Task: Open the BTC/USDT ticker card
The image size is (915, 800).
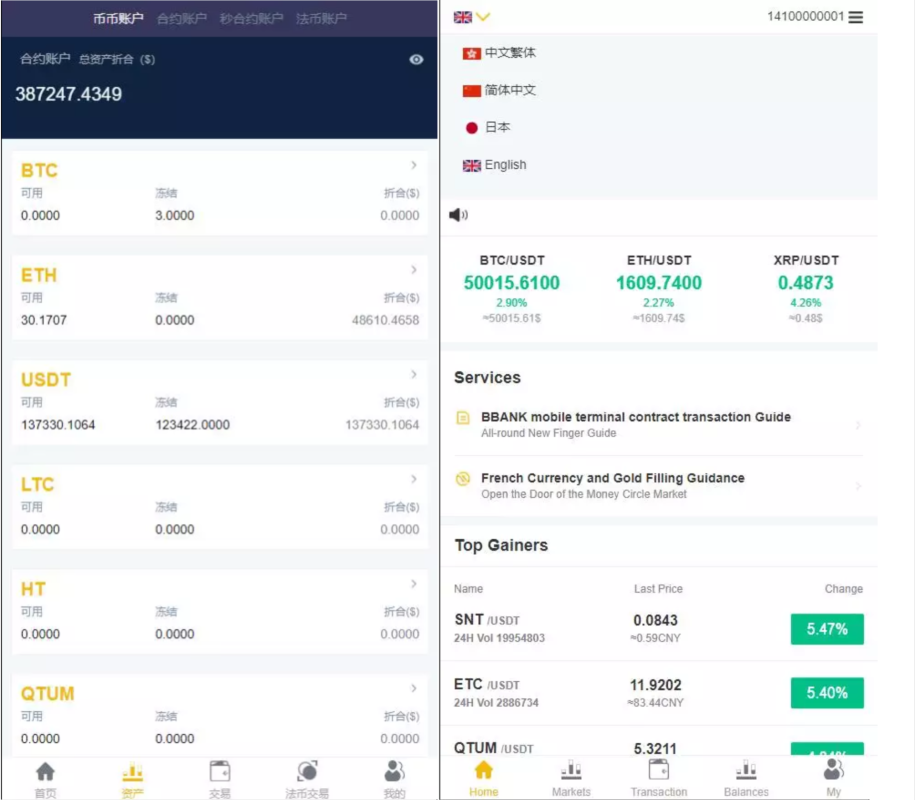Action: point(512,289)
